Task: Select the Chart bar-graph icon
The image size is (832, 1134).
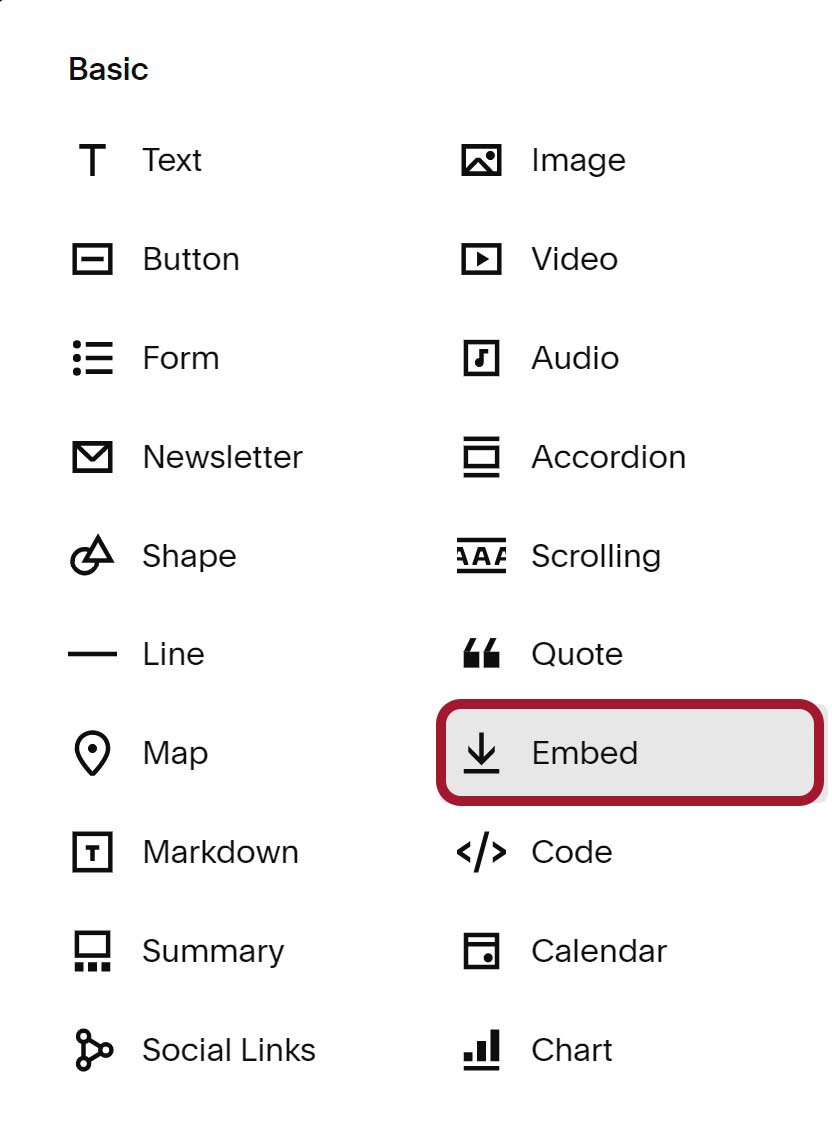Action: tap(482, 1050)
